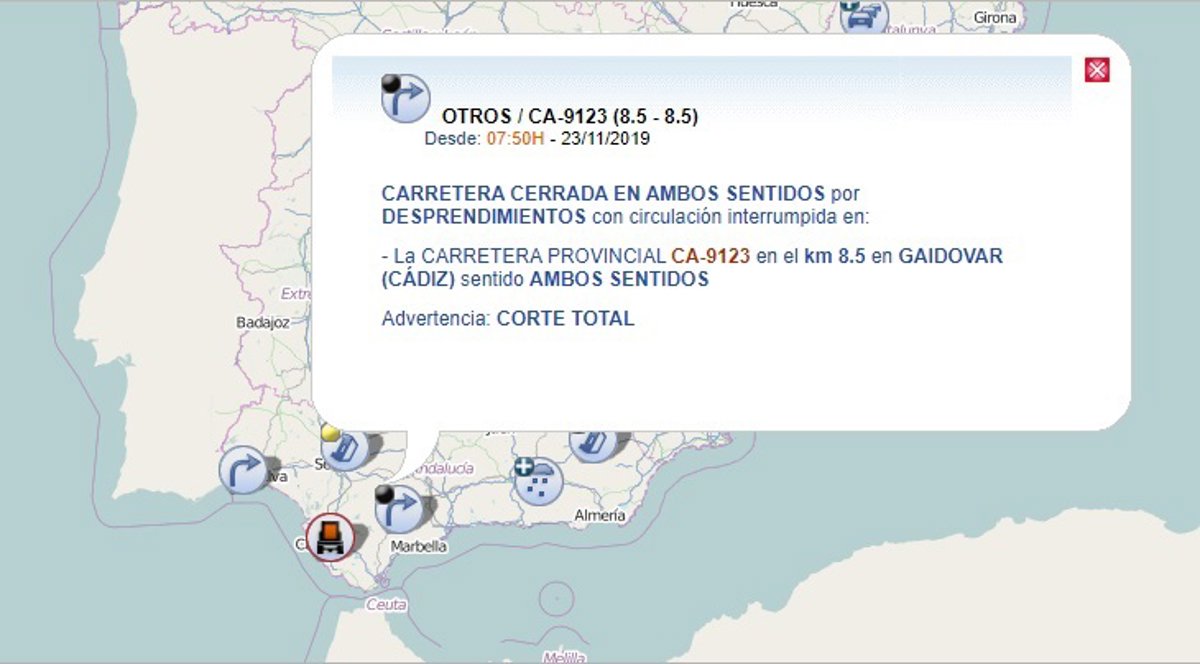Click the traffic jam marker in Cataluña
The height and width of the screenshot is (664, 1200).
point(863,14)
